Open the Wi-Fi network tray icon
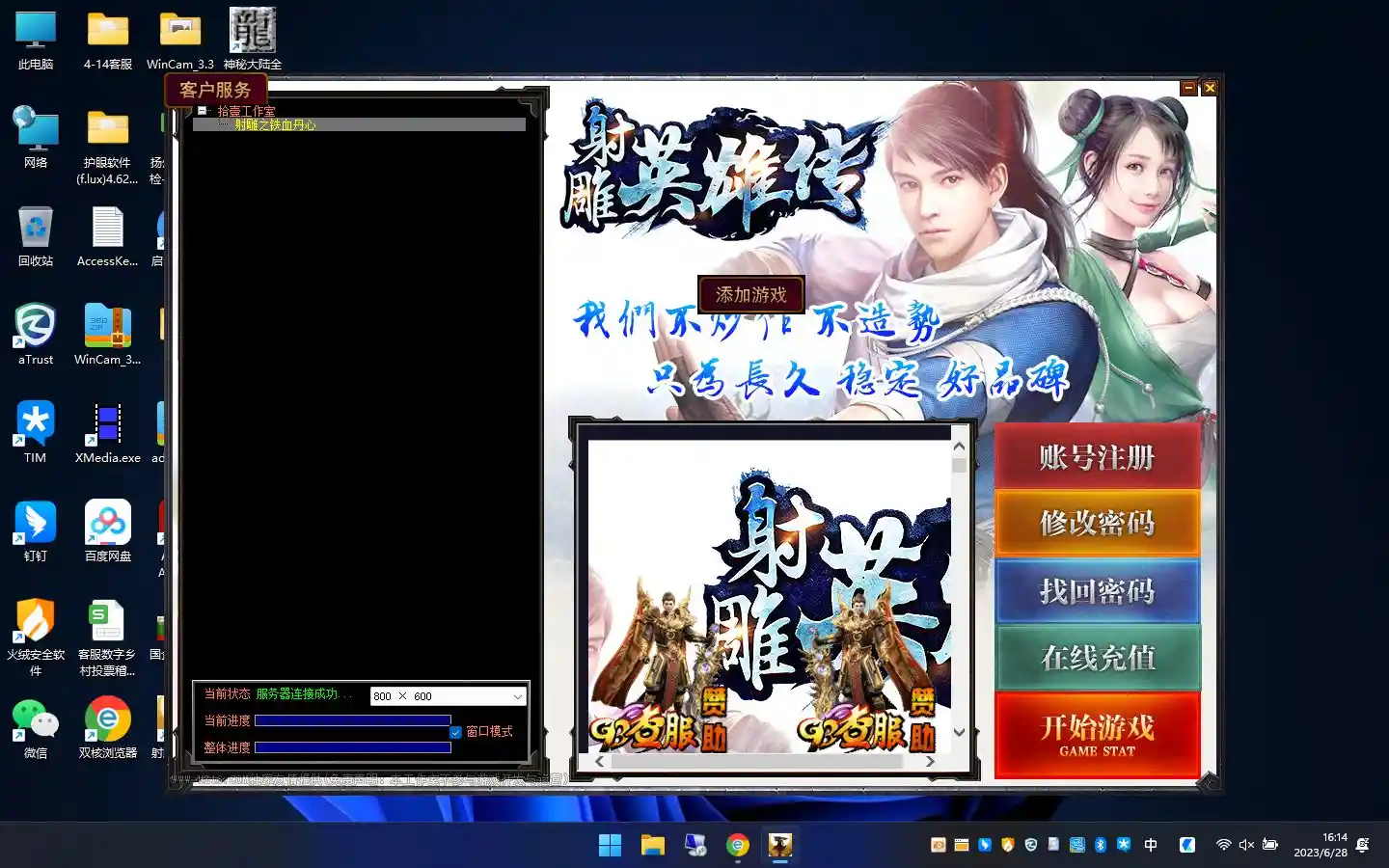This screenshot has height=868, width=1389. pyautogui.click(x=1223, y=845)
